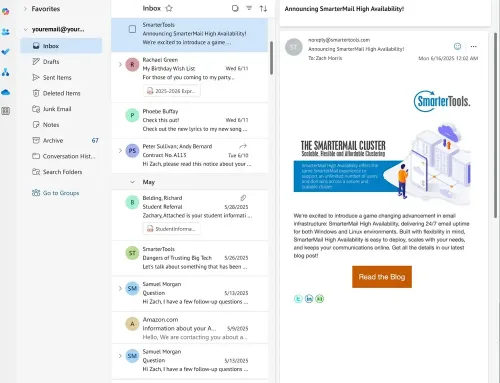
Task: Open the Student Referral message
Action: [190, 215]
